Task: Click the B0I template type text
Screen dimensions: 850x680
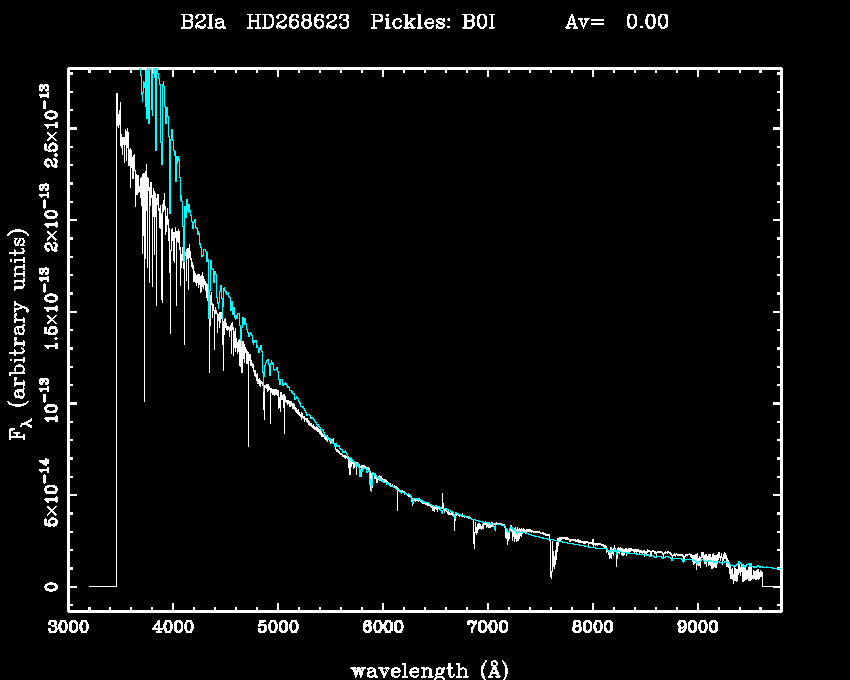Action: [478, 22]
